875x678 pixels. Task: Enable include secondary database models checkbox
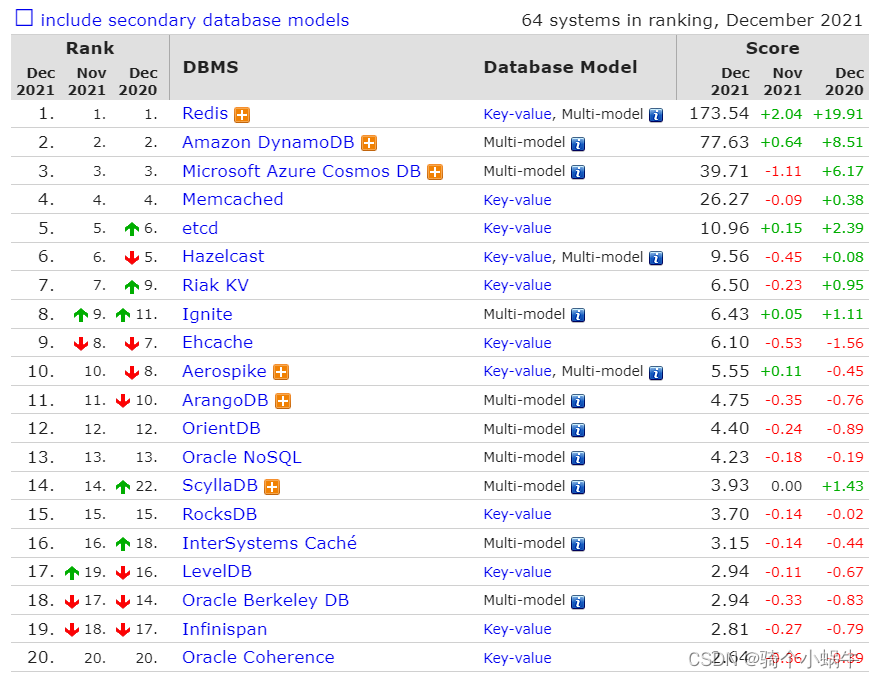pyautogui.click(x=24, y=18)
